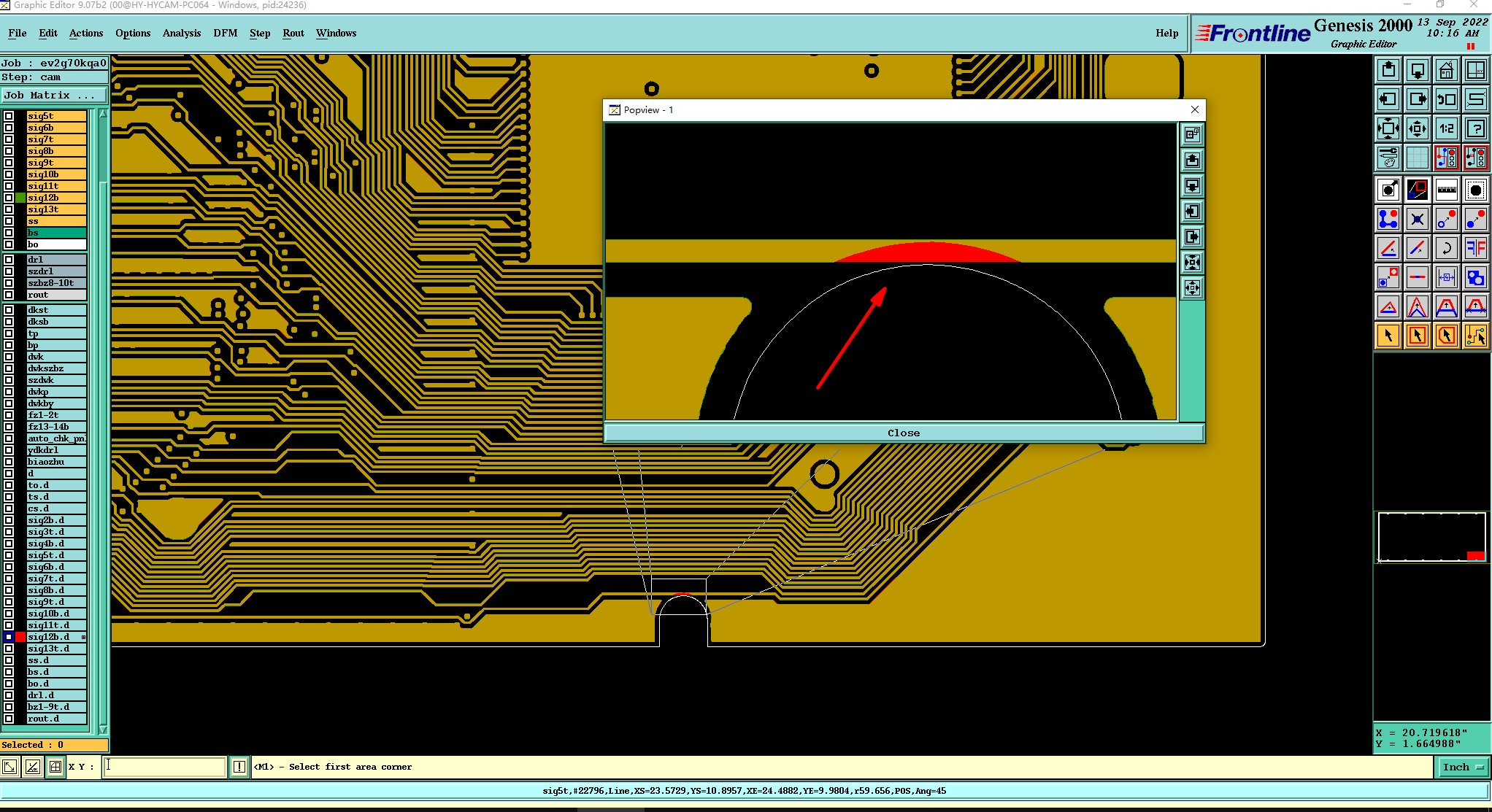Open the question-mark help tool icon
Image resolution: width=1492 pixels, height=812 pixels.
tap(1475, 129)
